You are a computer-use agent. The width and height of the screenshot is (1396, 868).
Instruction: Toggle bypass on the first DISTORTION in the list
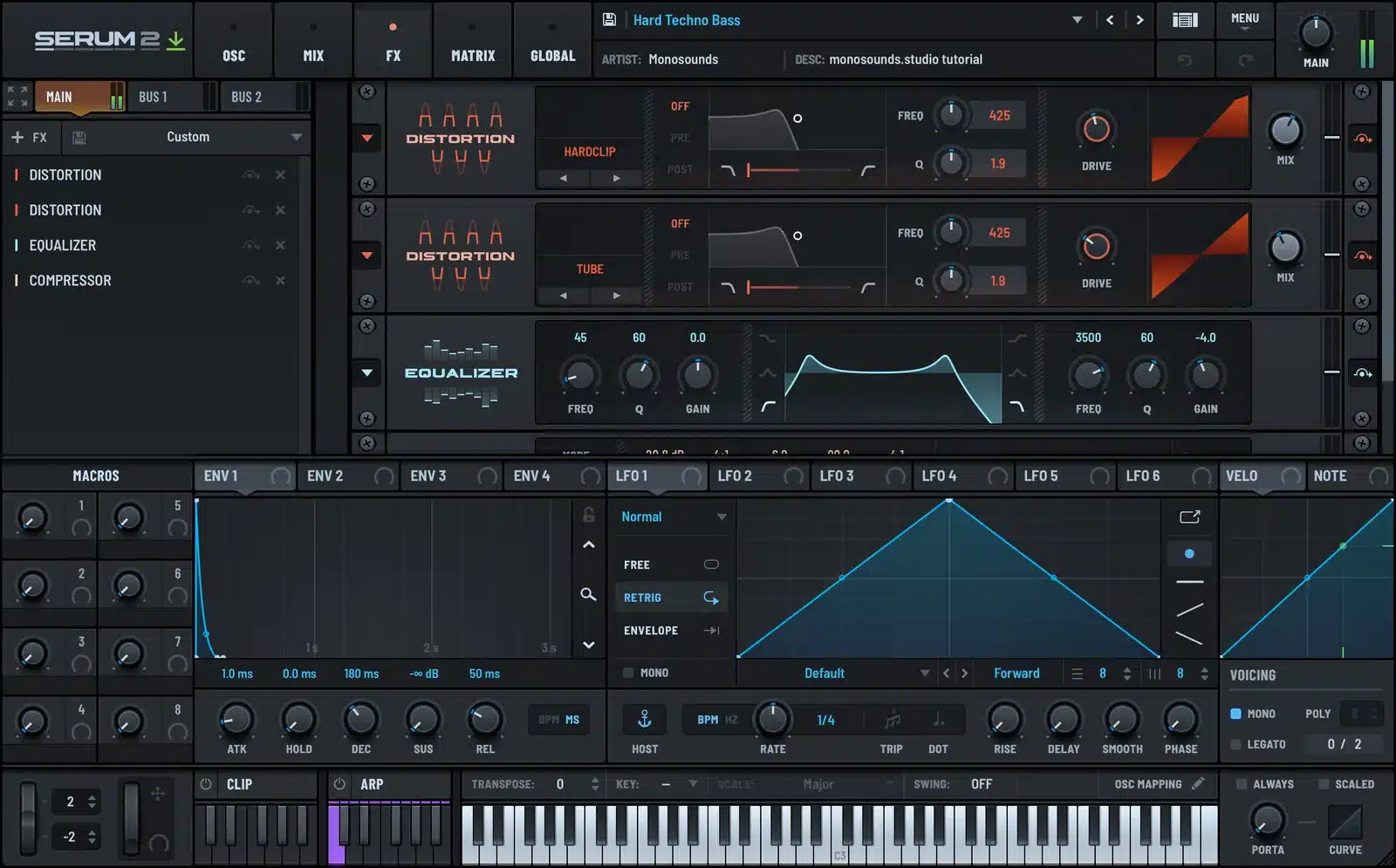[251, 174]
